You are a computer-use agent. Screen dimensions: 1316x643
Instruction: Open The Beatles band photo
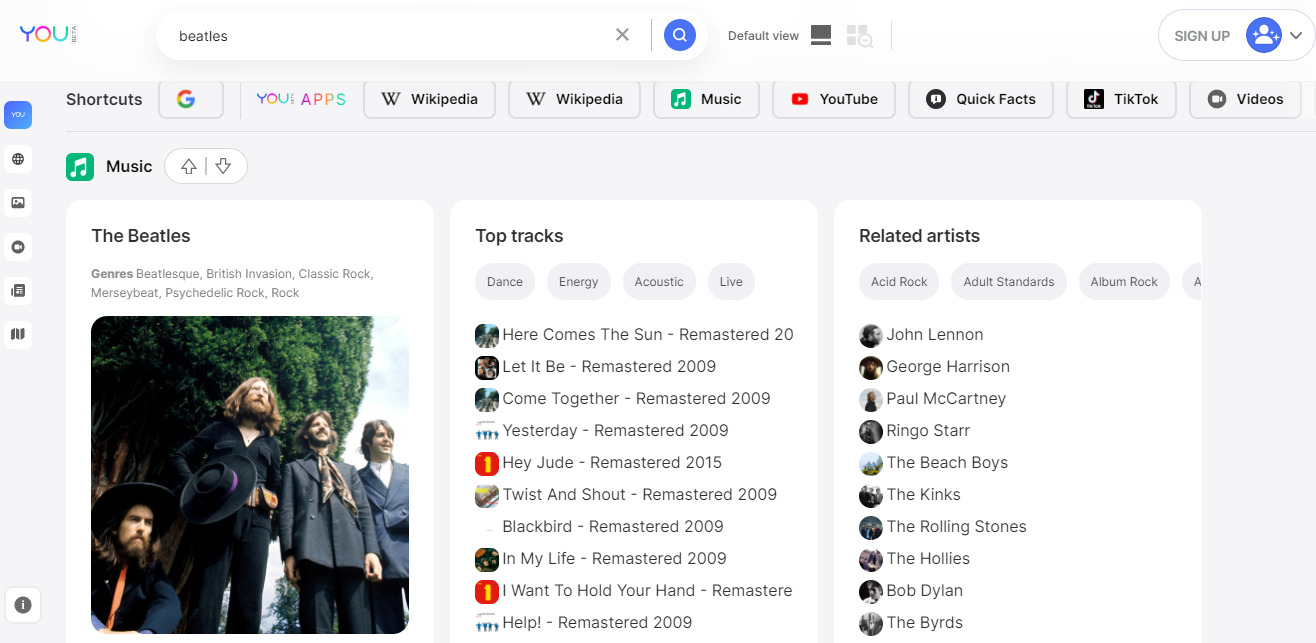(250, 475)
